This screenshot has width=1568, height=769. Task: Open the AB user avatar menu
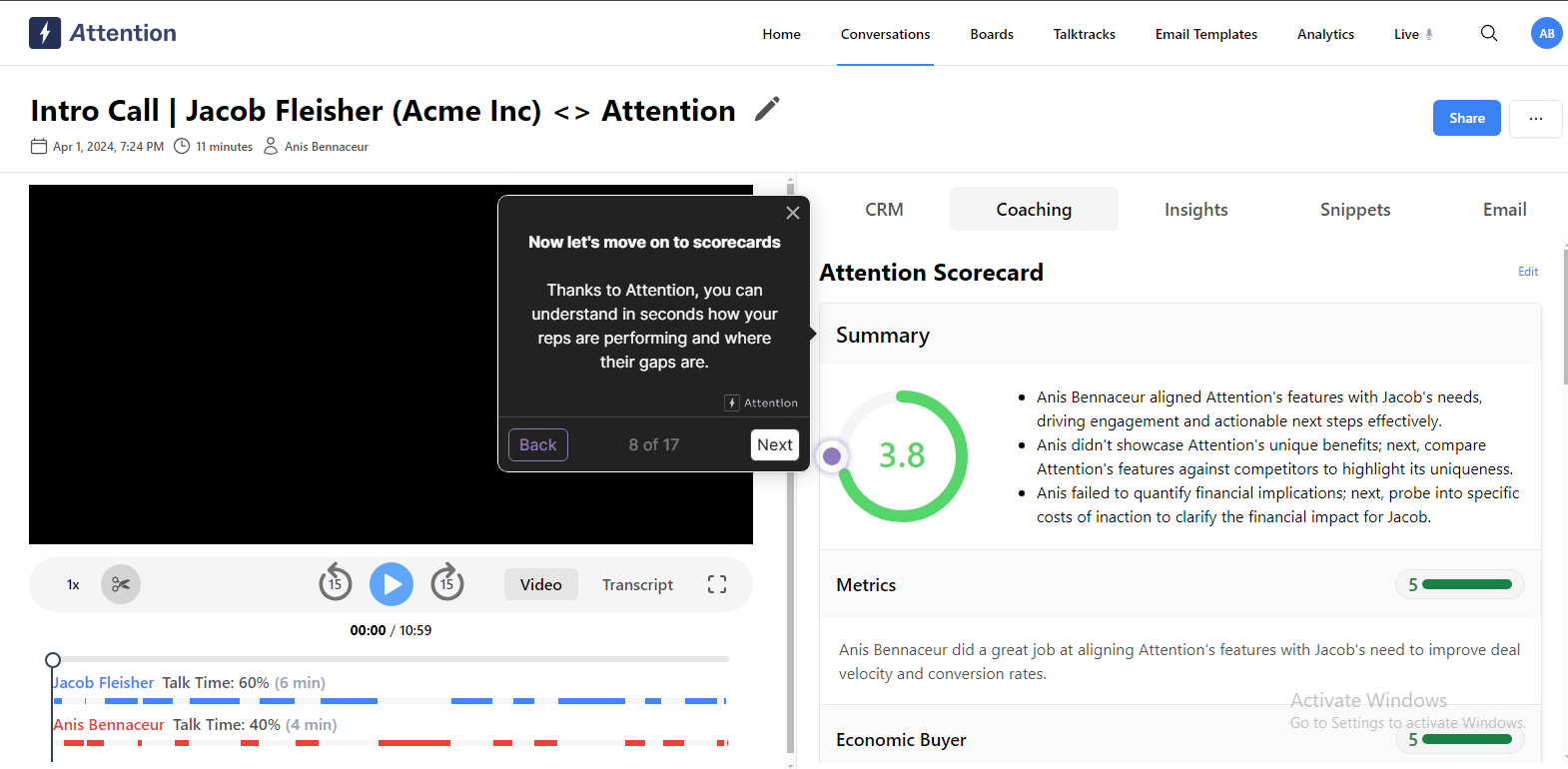(1546, 33)
